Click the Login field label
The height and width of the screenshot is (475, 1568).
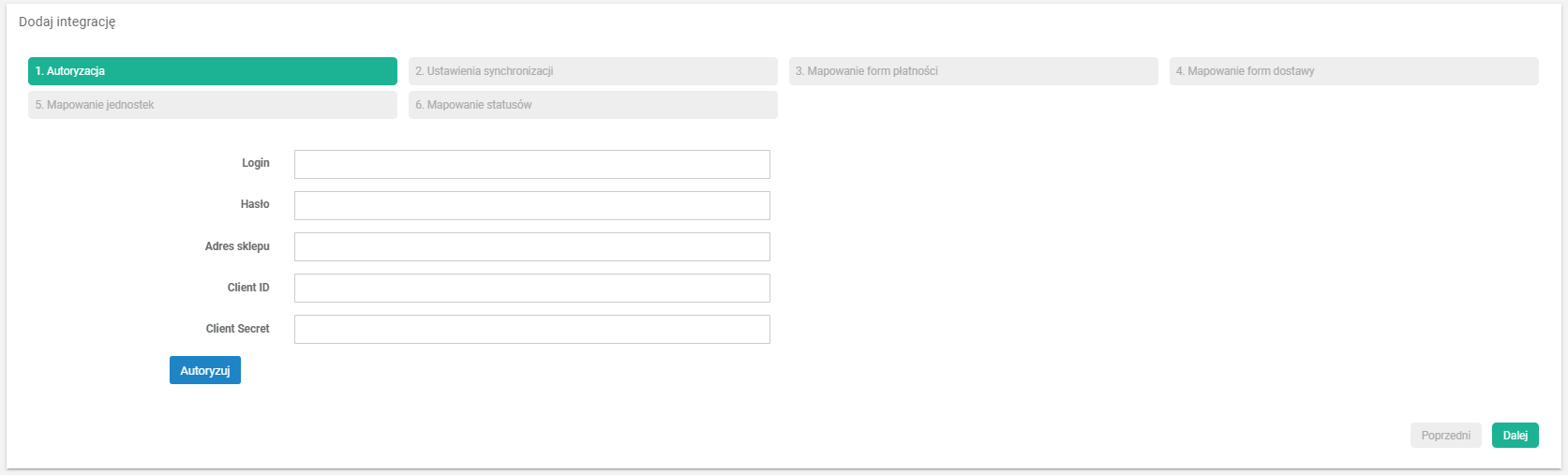coord(255,163)
